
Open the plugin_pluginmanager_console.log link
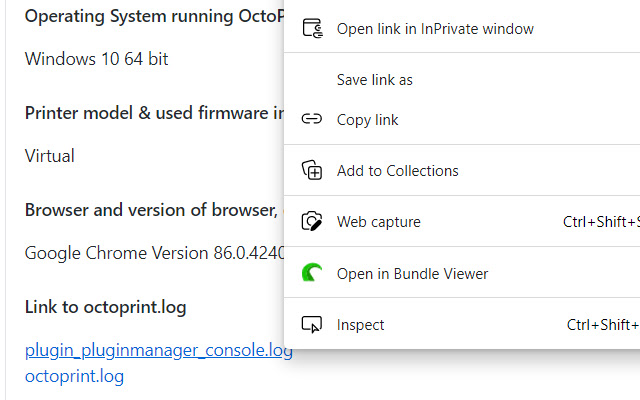click(158, 351)
